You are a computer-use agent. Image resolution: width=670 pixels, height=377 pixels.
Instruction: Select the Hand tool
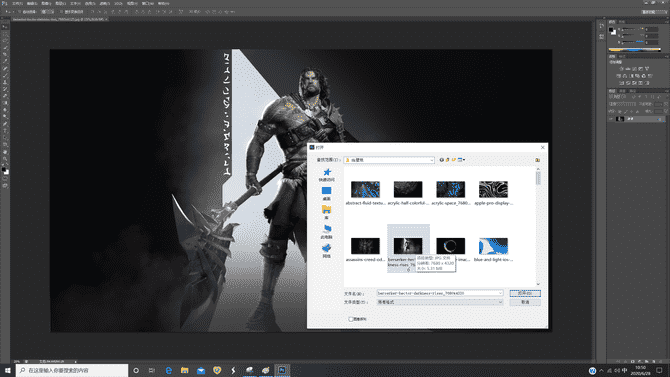tap(5, 152)
